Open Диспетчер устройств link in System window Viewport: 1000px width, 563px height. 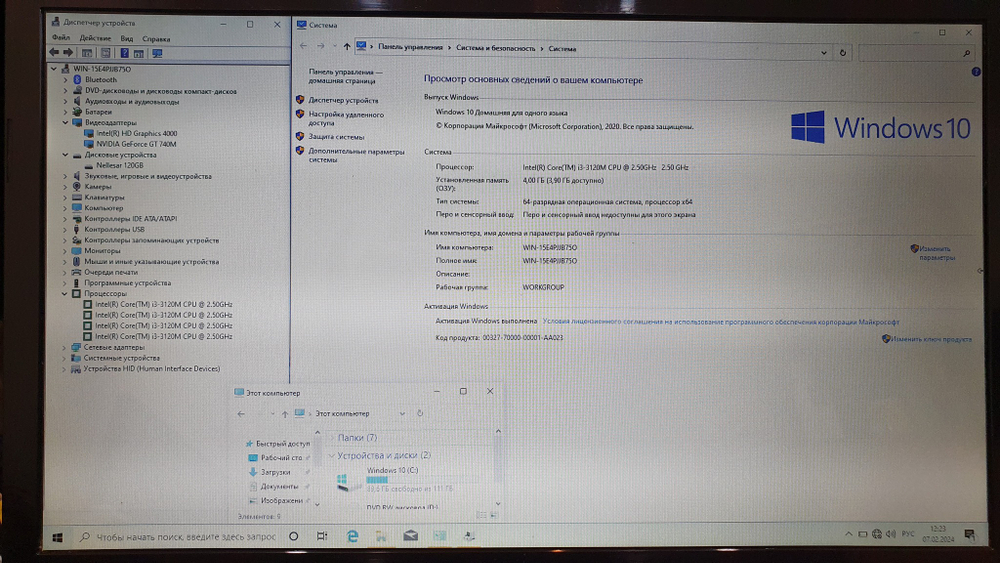click(343, 100)
